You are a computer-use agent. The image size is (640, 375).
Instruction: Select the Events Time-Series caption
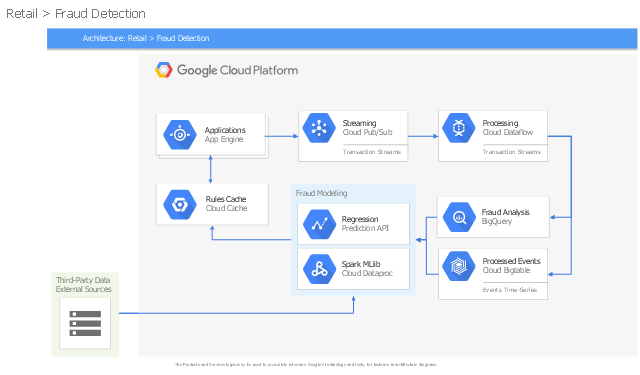click(x=509, y=290)
